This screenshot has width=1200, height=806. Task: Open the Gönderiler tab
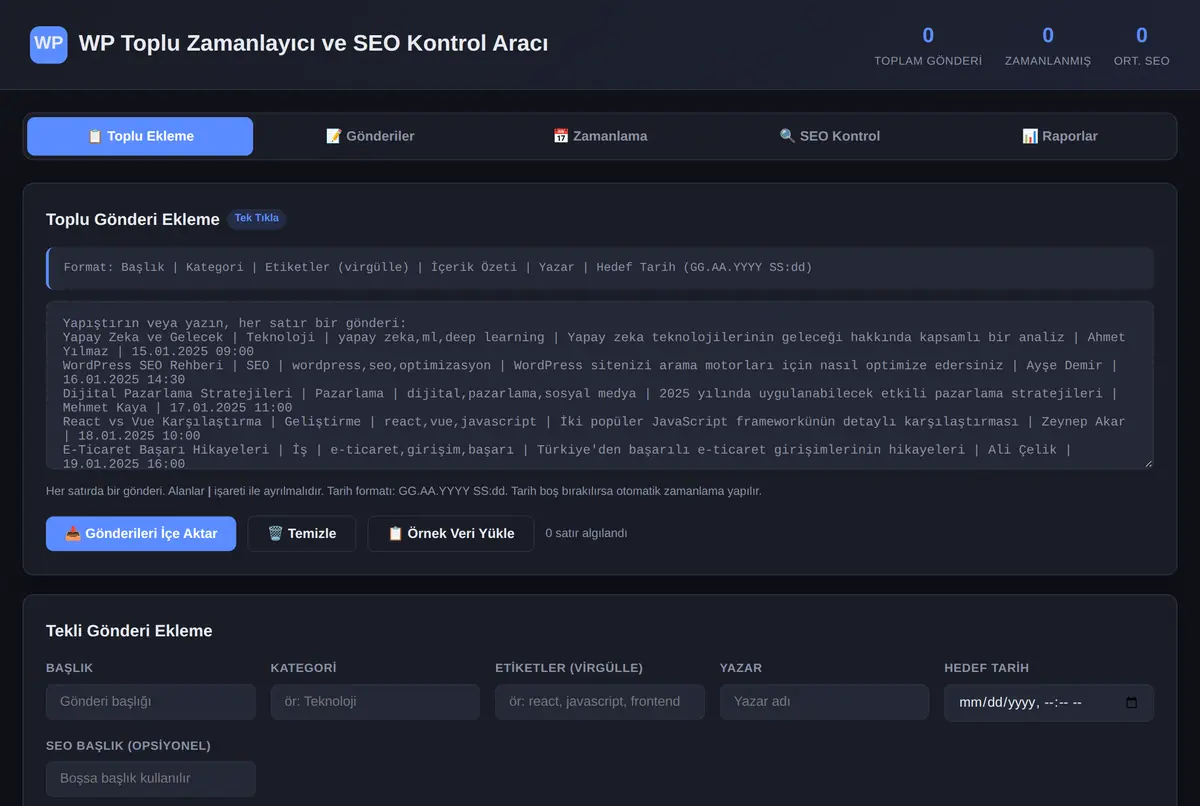pyautogui.click(x=370, y=136)
